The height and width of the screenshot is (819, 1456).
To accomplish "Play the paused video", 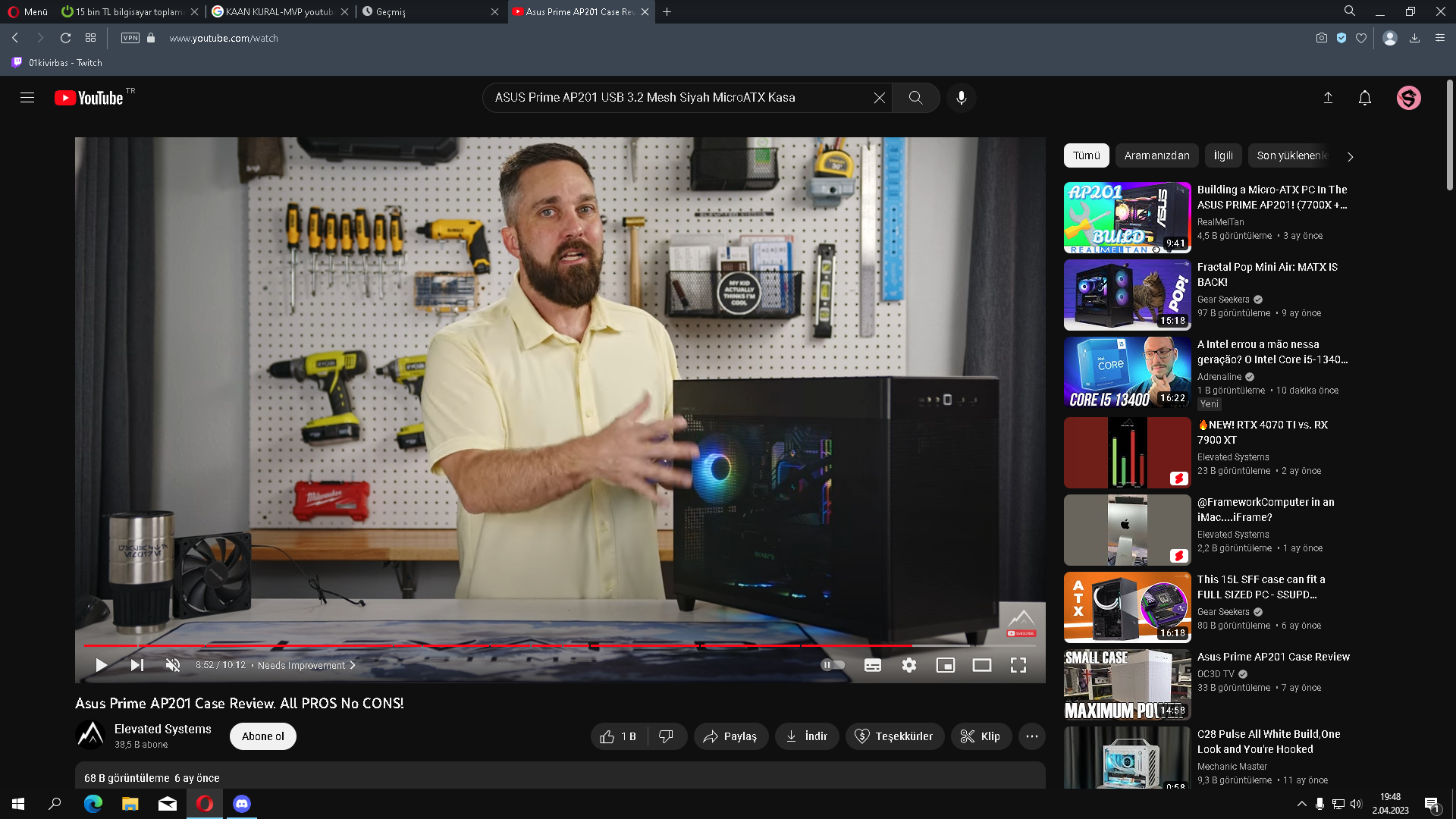I will click(101, 665).
